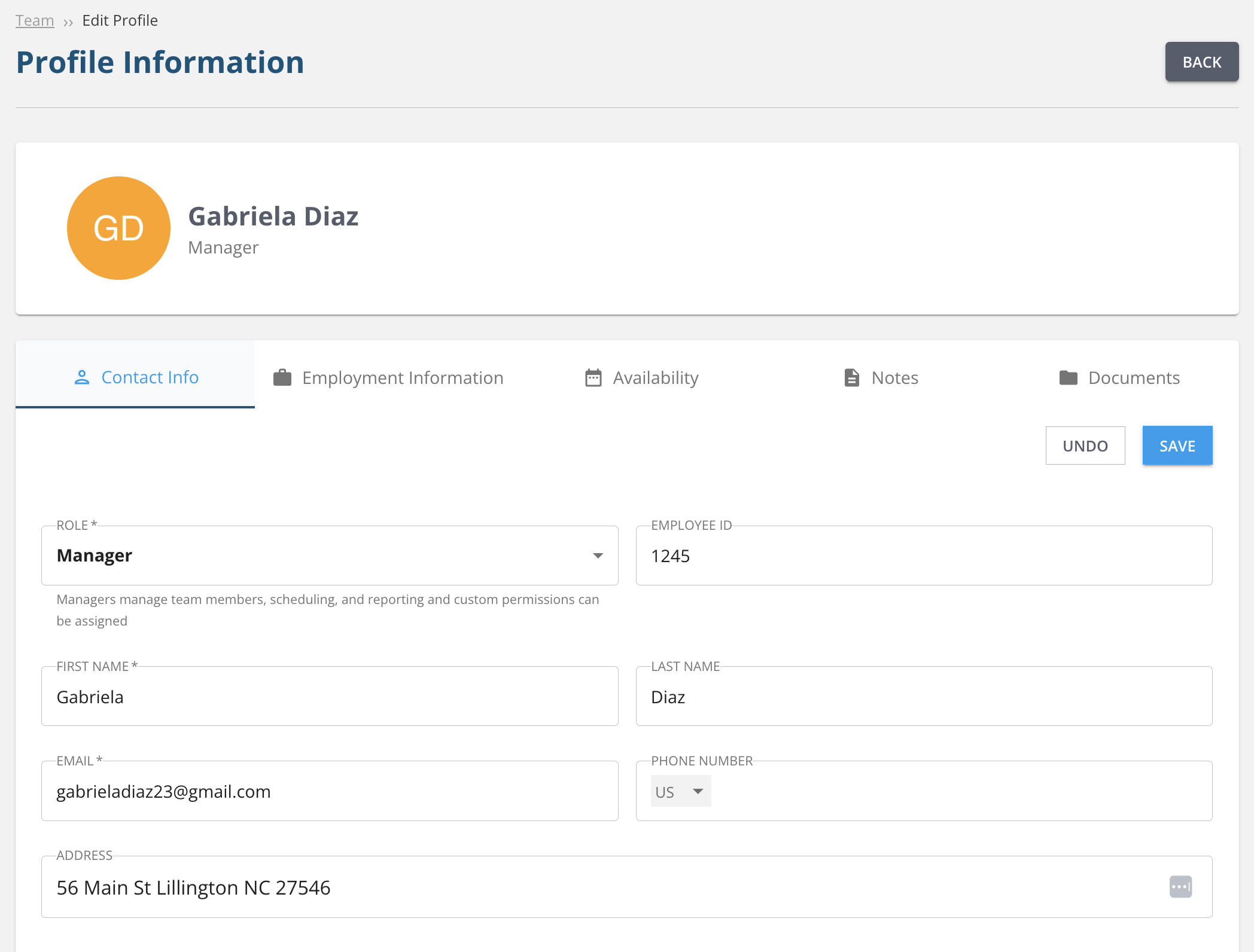The image size is (1254, 952).
Task: Open the Availability tab
Action: coord(641,378)
